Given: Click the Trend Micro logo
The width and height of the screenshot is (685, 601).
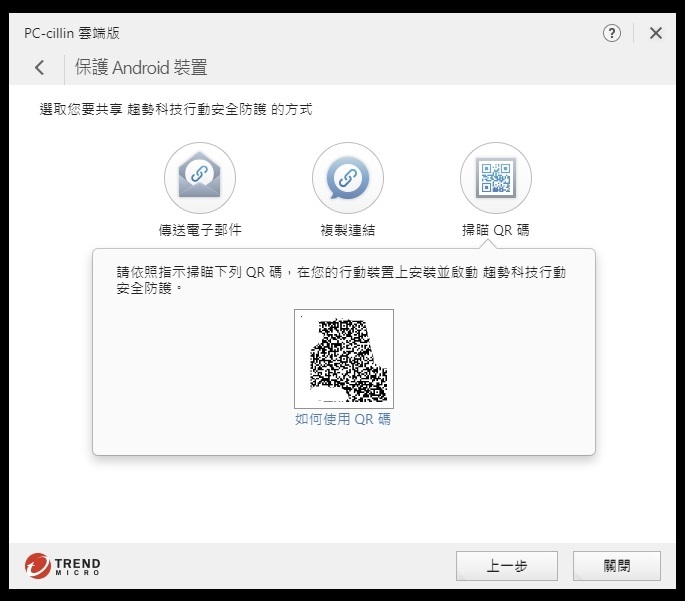Looking at the screenshot, I should (62, 566).
